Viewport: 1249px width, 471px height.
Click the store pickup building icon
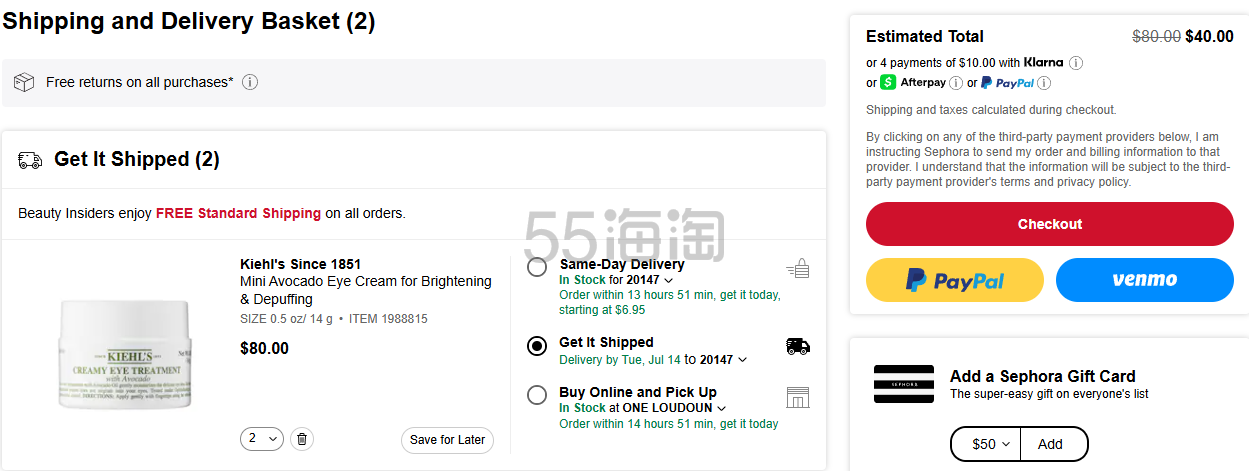[x=798, y=397]
